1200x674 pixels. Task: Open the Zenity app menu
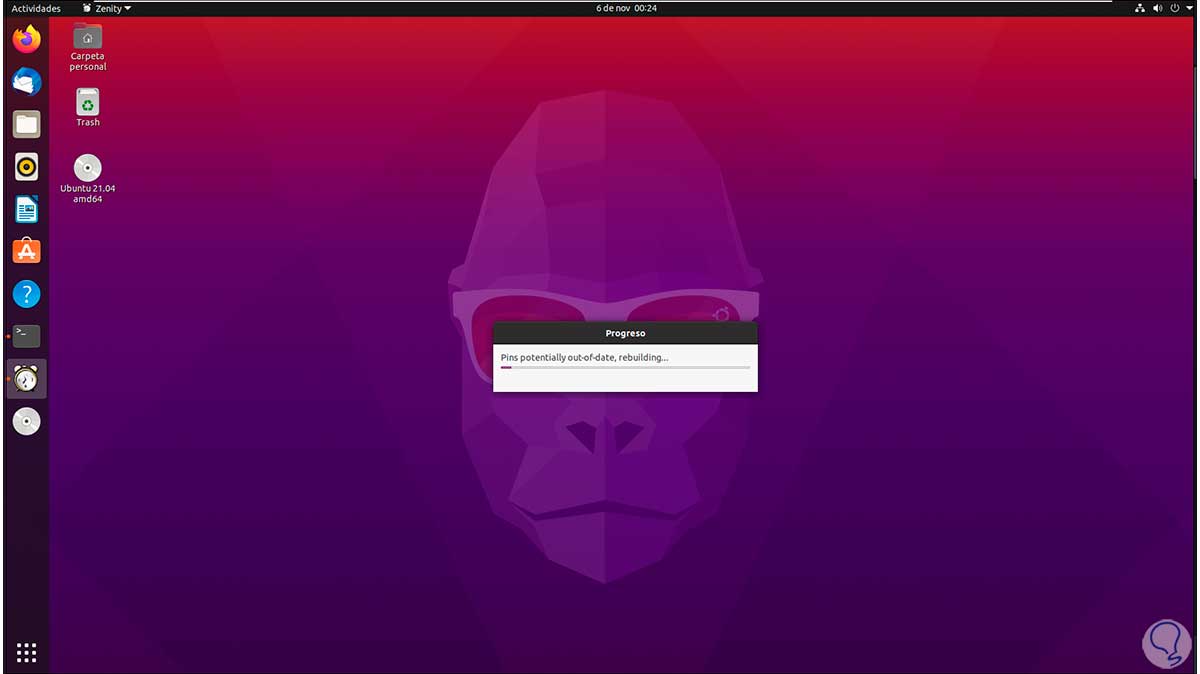pos(107,8)
